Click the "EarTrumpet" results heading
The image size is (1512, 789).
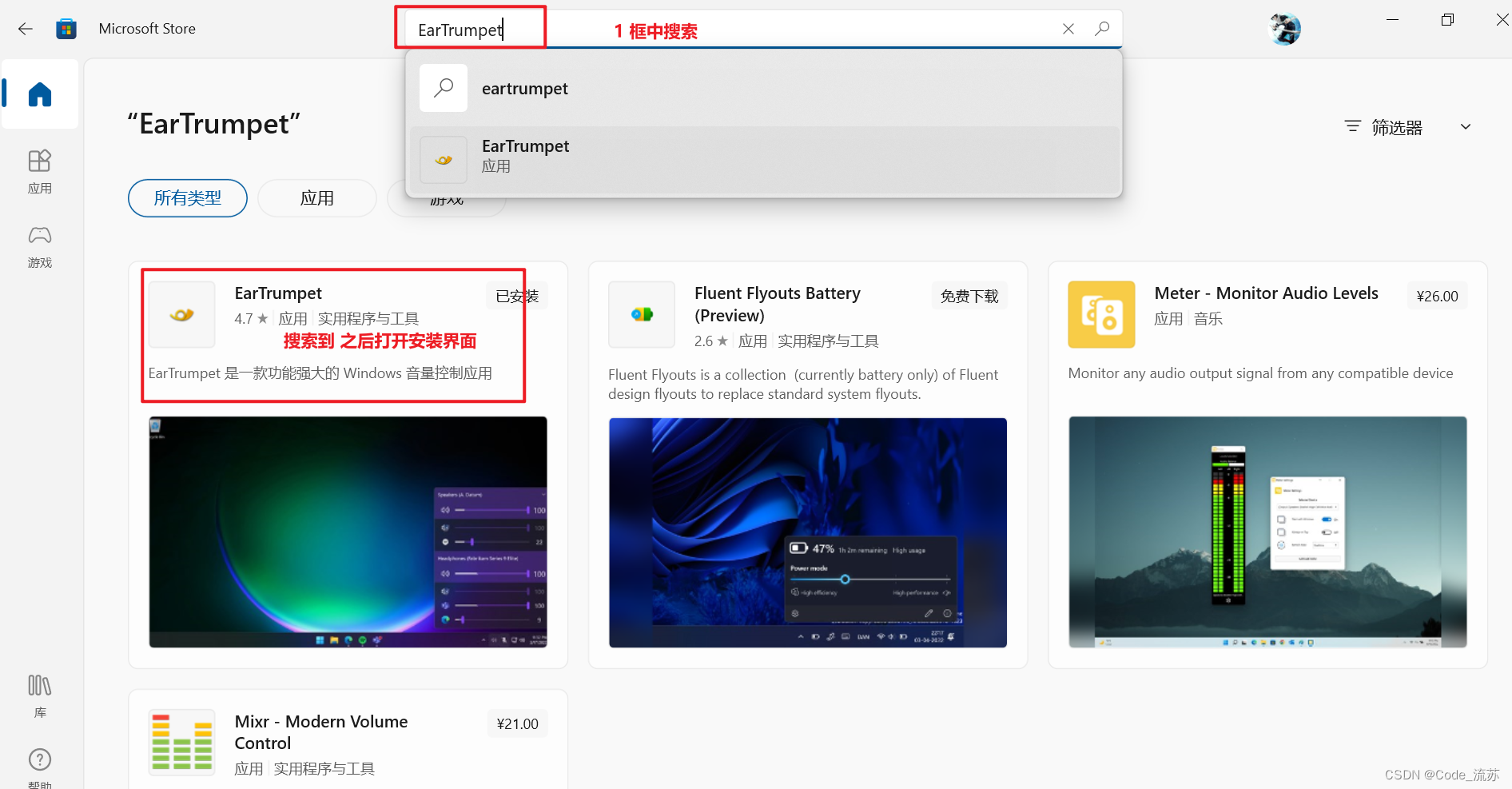click(x=213, y=124)
